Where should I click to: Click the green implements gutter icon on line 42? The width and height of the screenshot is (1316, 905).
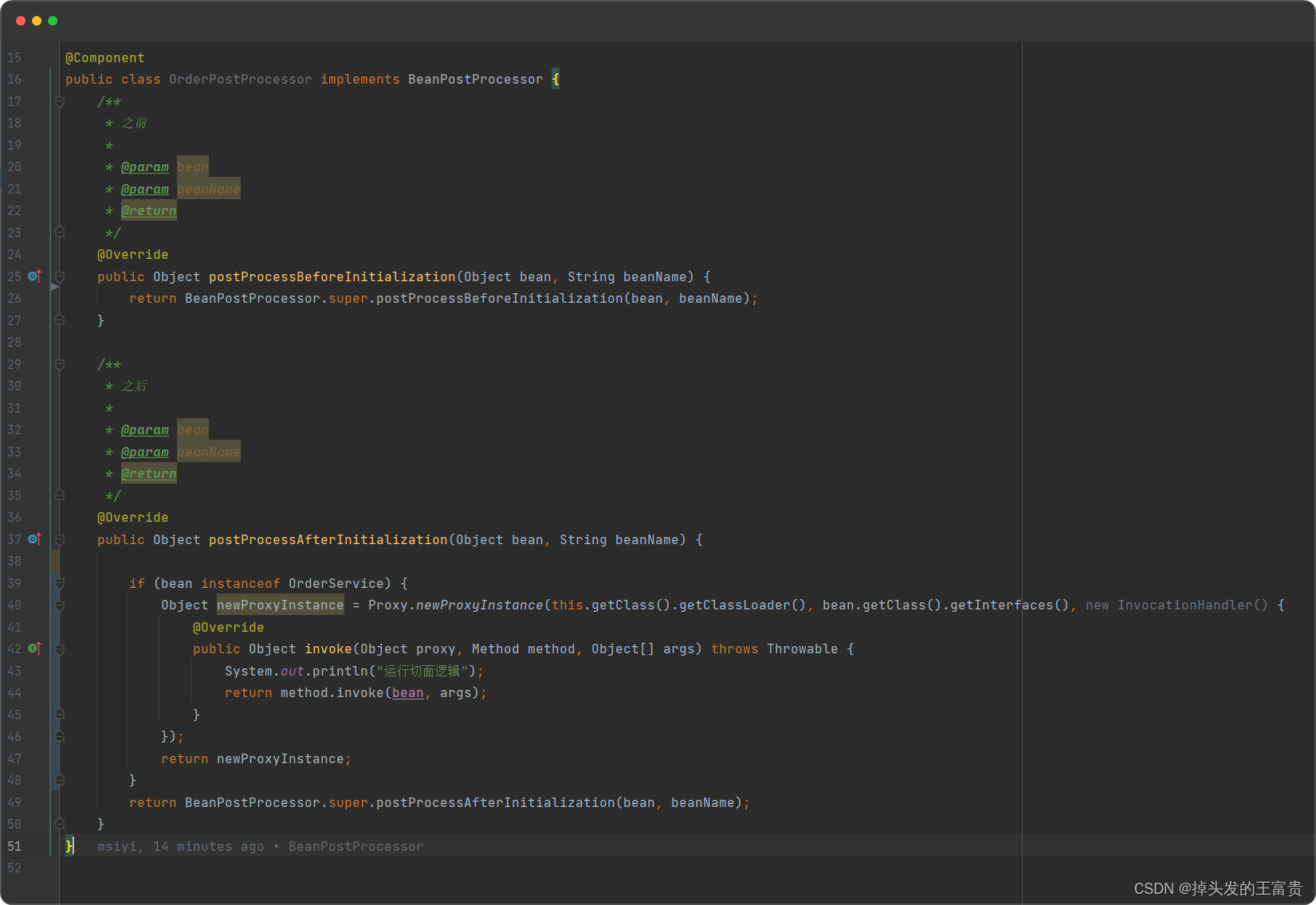click(x=34, y=648)
